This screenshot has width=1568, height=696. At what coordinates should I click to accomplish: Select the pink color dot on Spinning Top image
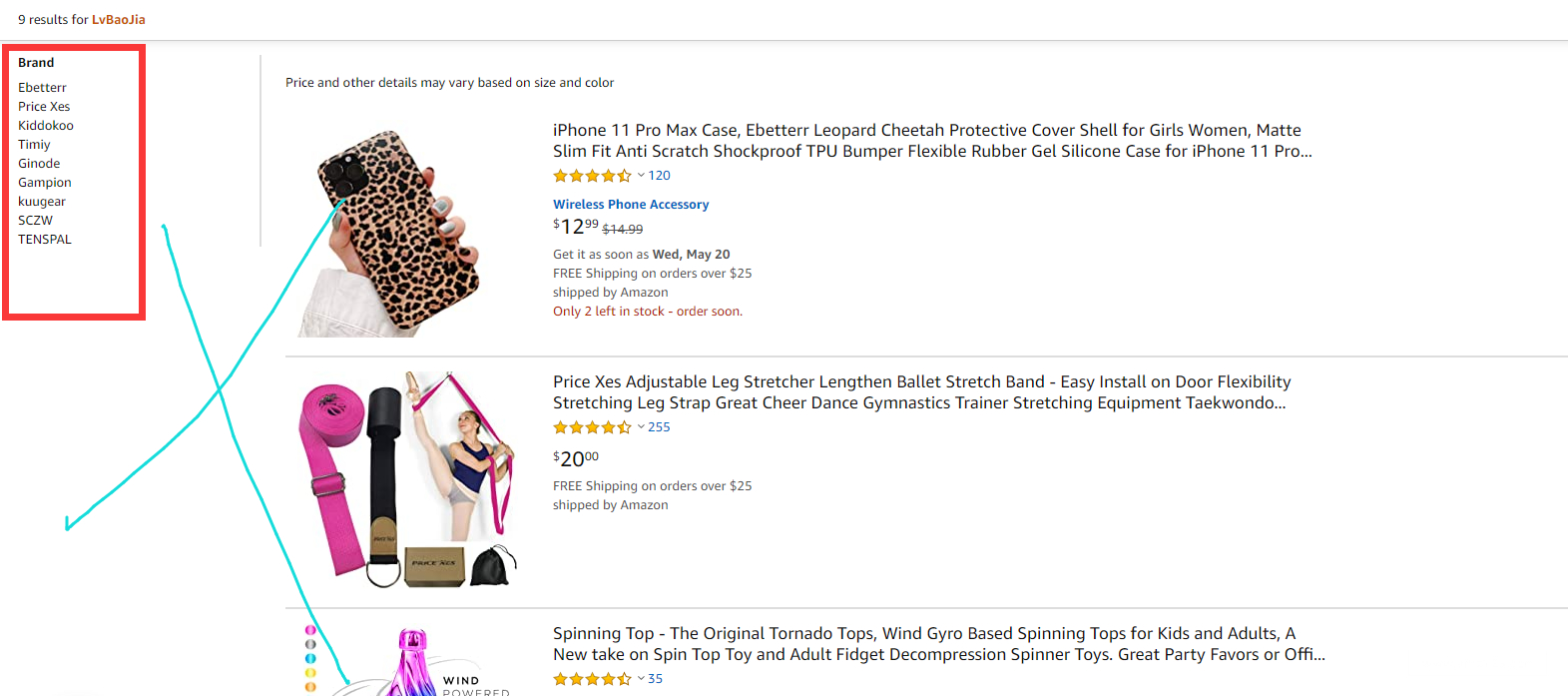point(310,630)
